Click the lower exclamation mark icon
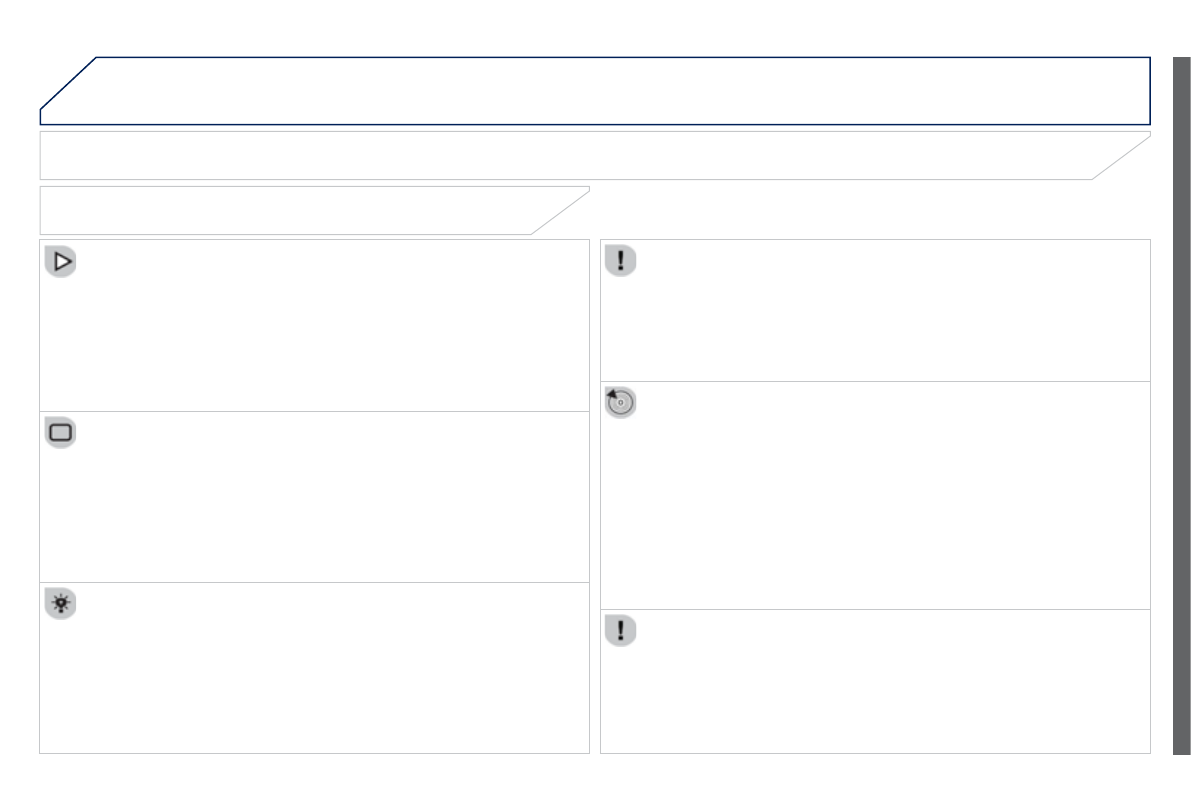Image resolution: width=1191 pixels, height=794 pixels. (x=621, y=631)
